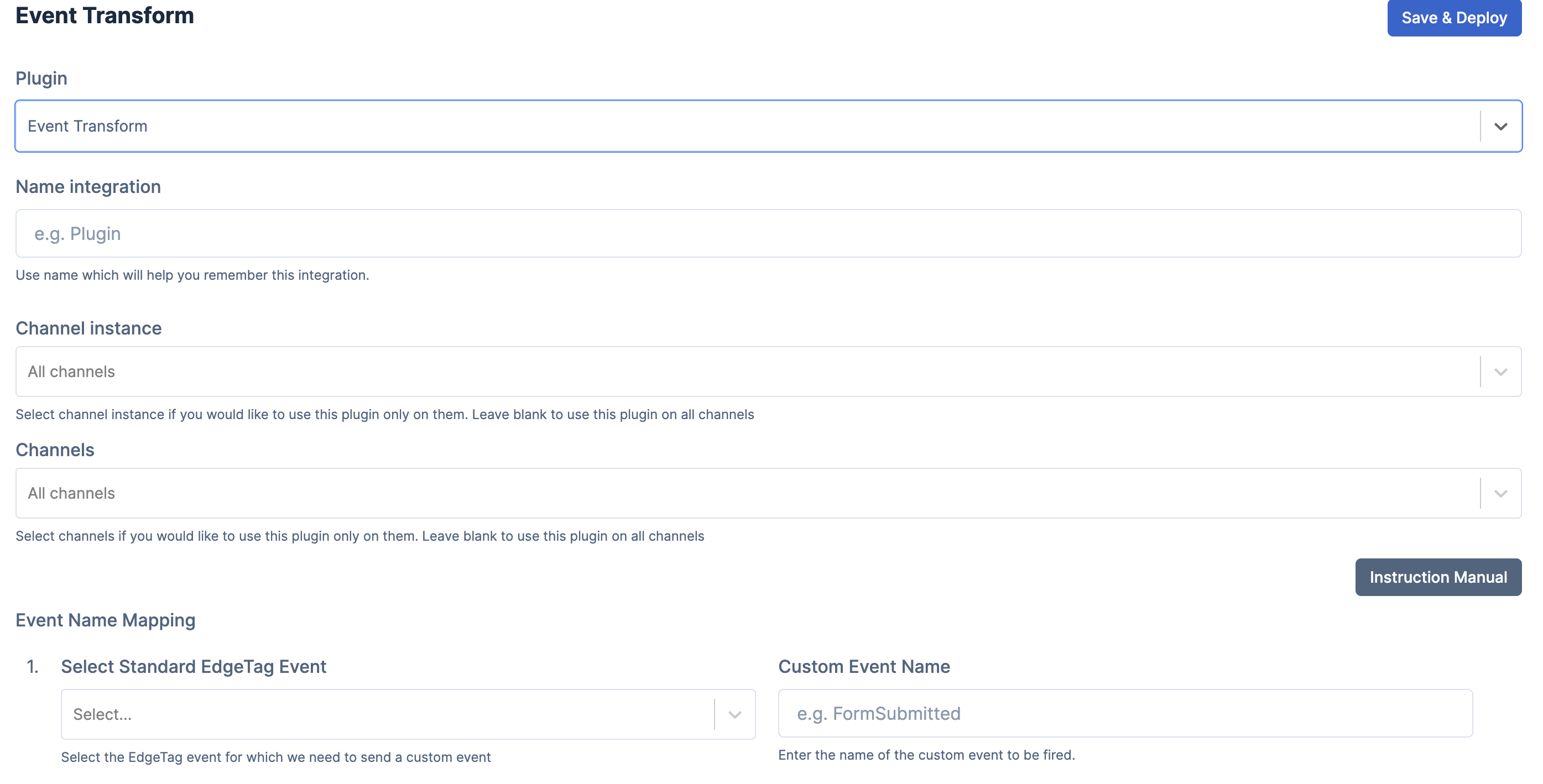The image size is (1543, 784).
Task: Click the Event Name Mapping heading
Action: pyautogui.click(x=106, y=620)
